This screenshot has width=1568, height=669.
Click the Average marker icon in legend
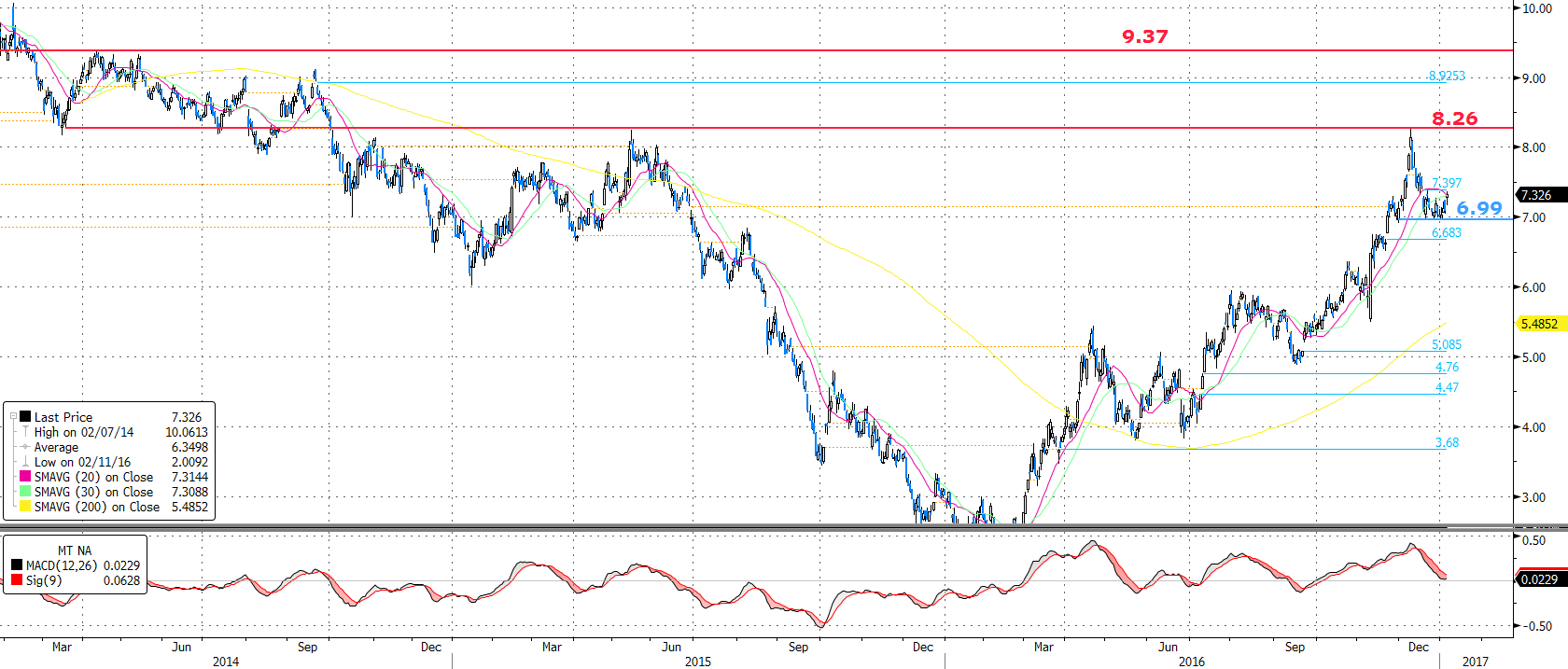coord(26,447)
